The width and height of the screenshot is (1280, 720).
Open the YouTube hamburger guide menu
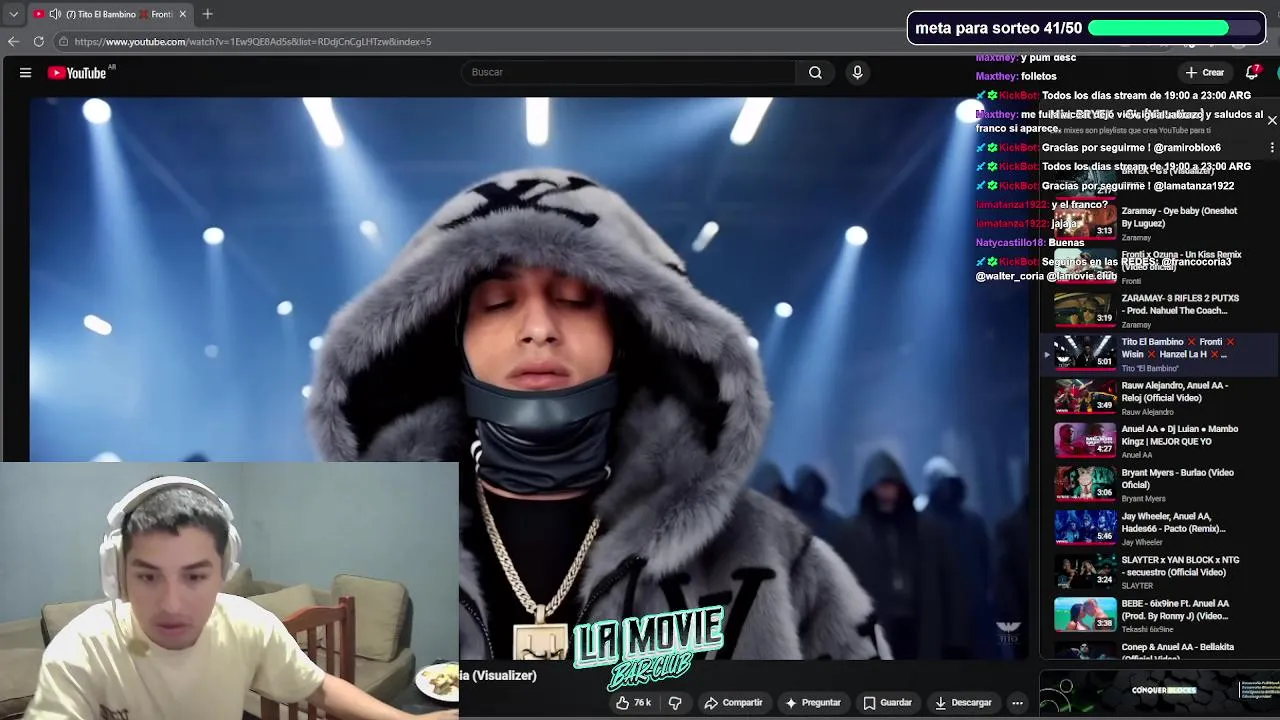pyautogui.click(x=25, y=72)
